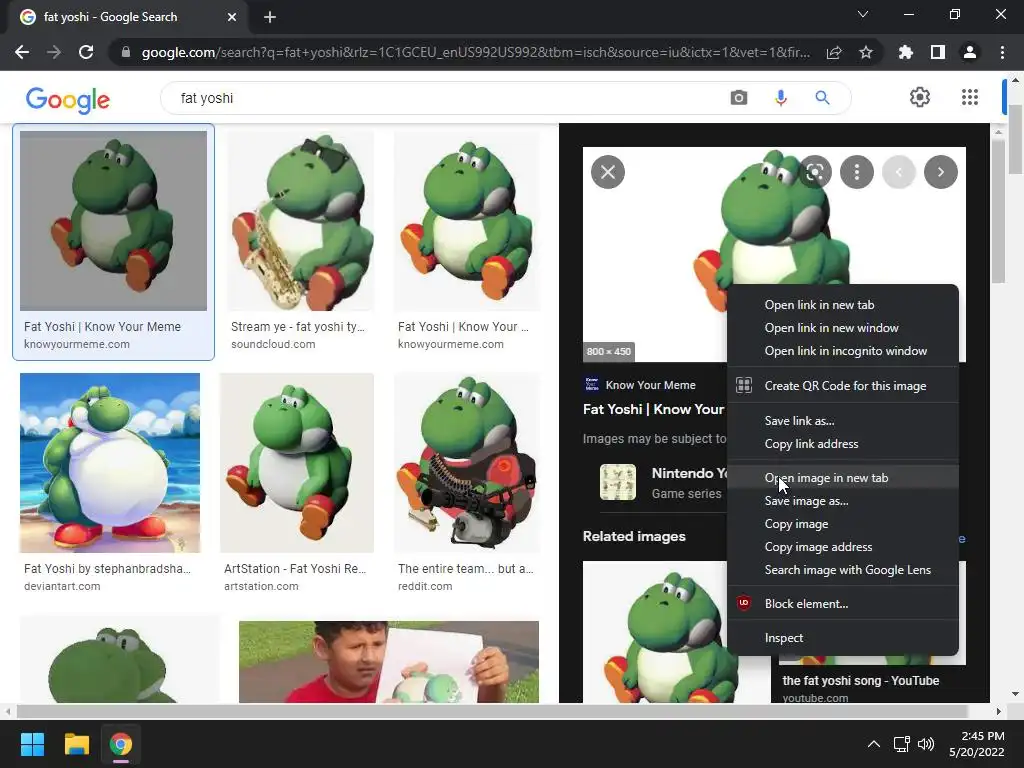The image size is (1024, 768).
Task: Click Know Your Meme source link
Action: coord(641,385)
